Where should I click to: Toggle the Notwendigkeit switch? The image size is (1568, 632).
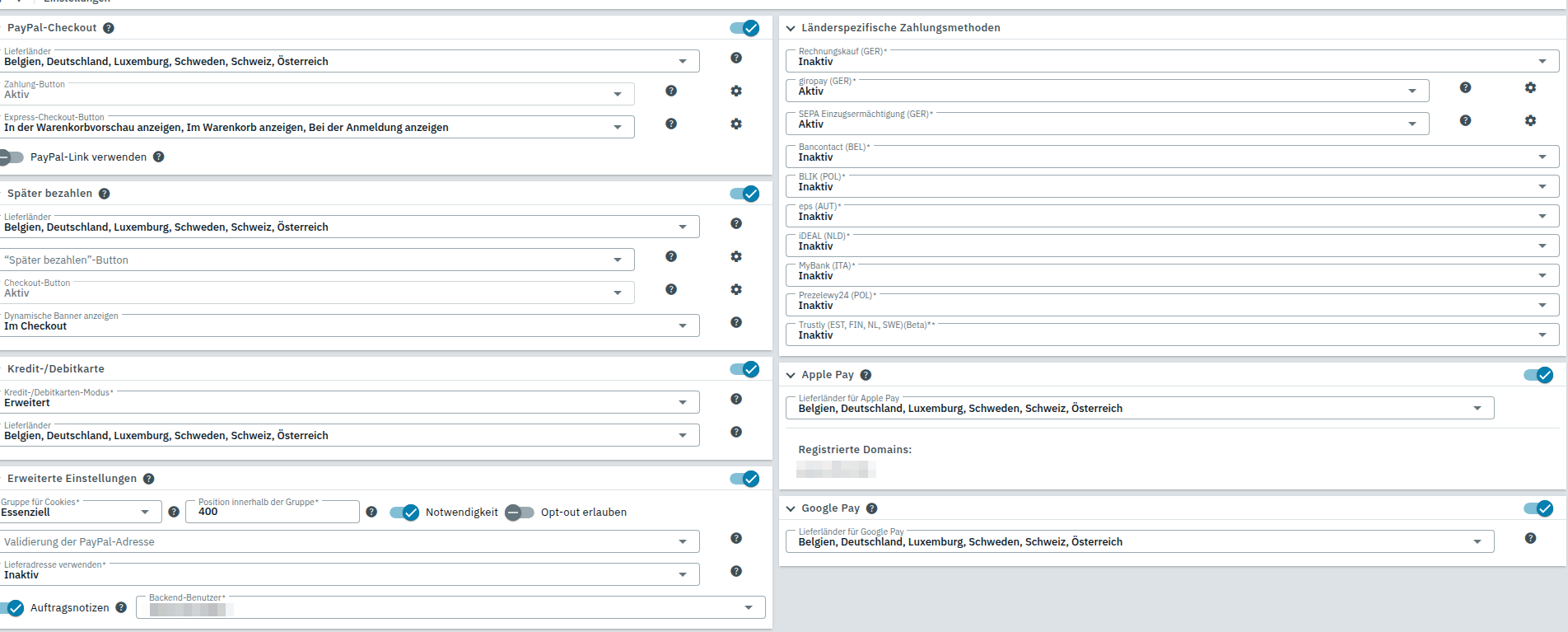click(404, 513)
